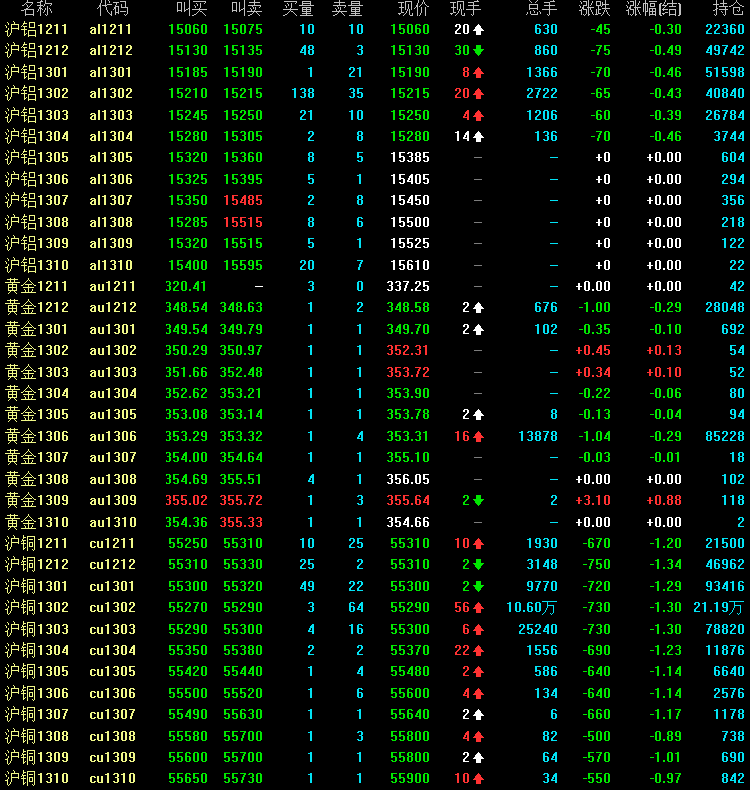Click contract code au1302

pyautogui.click(x=110, y=350)
